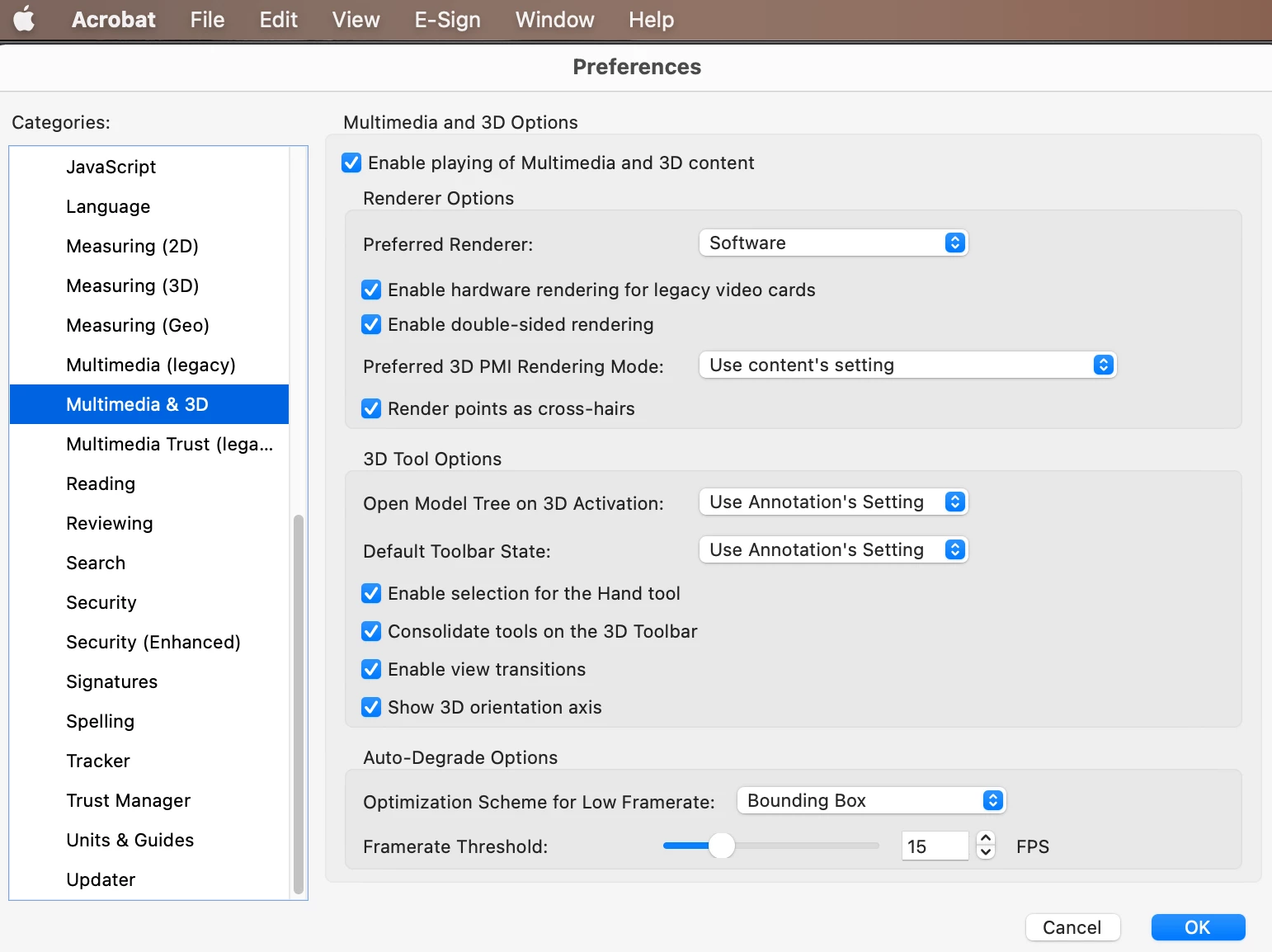Screen dimensions: 1272x952
Task: Select Measuring (2D) category
Action: (149, 246)
